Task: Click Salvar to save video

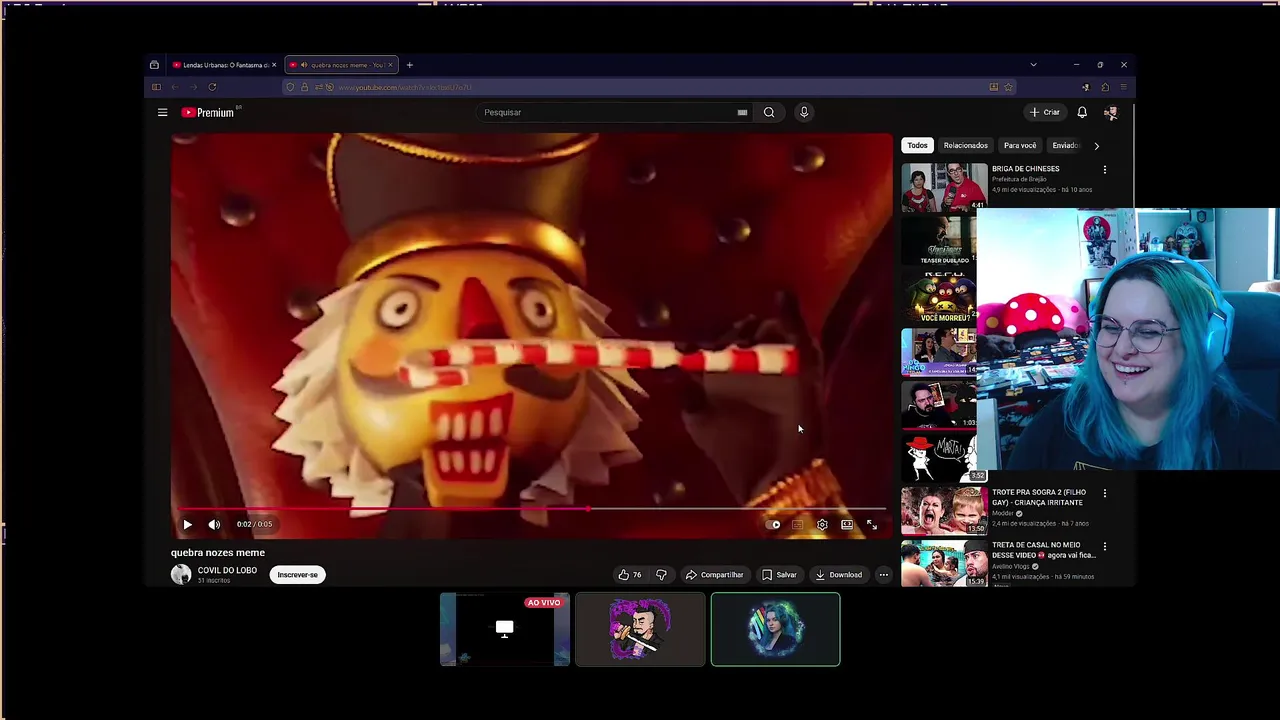Action: pyautogui.click(x=779, y=575)
